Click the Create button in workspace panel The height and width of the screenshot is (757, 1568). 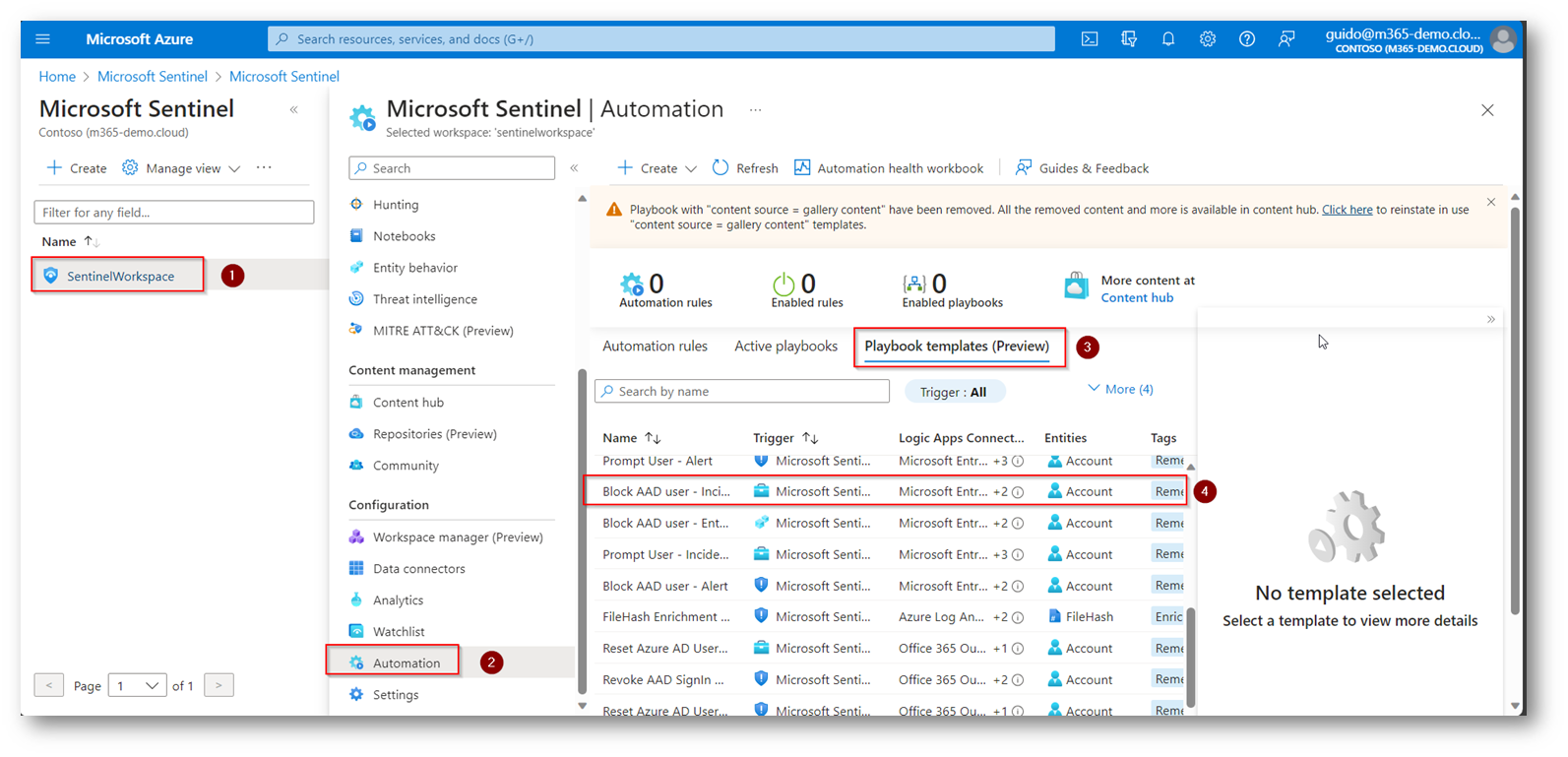pos(77,168)
